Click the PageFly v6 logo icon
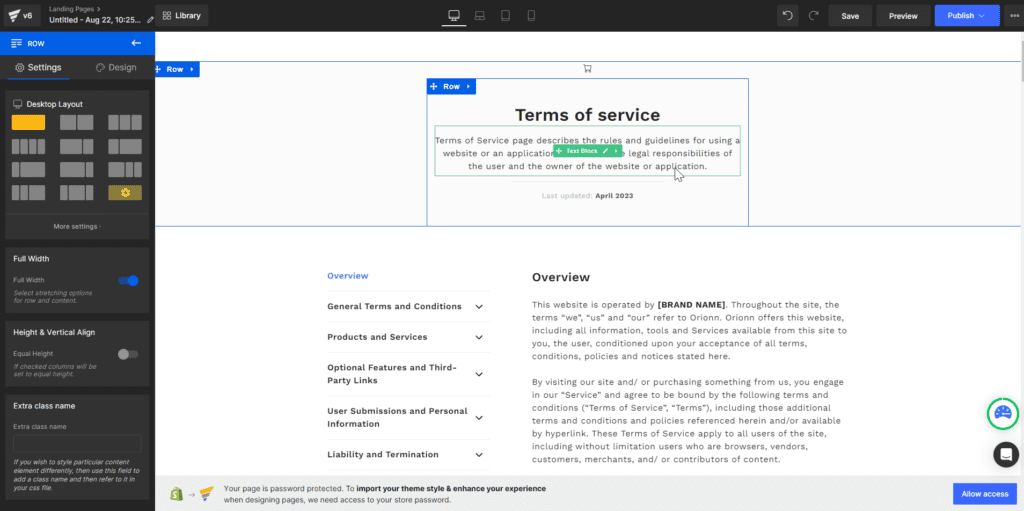The width and height of the screenshot is (1024, 511). pyautogui.click(x=13, y=15)
